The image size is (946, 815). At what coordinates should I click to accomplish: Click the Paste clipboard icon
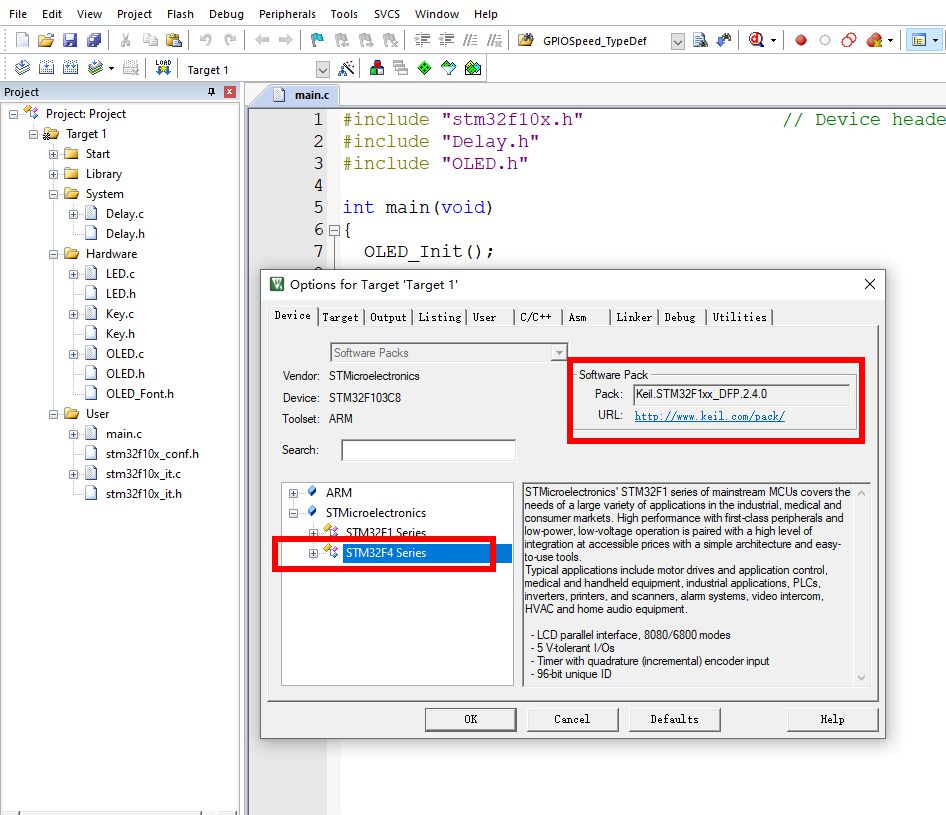(174, 40)
